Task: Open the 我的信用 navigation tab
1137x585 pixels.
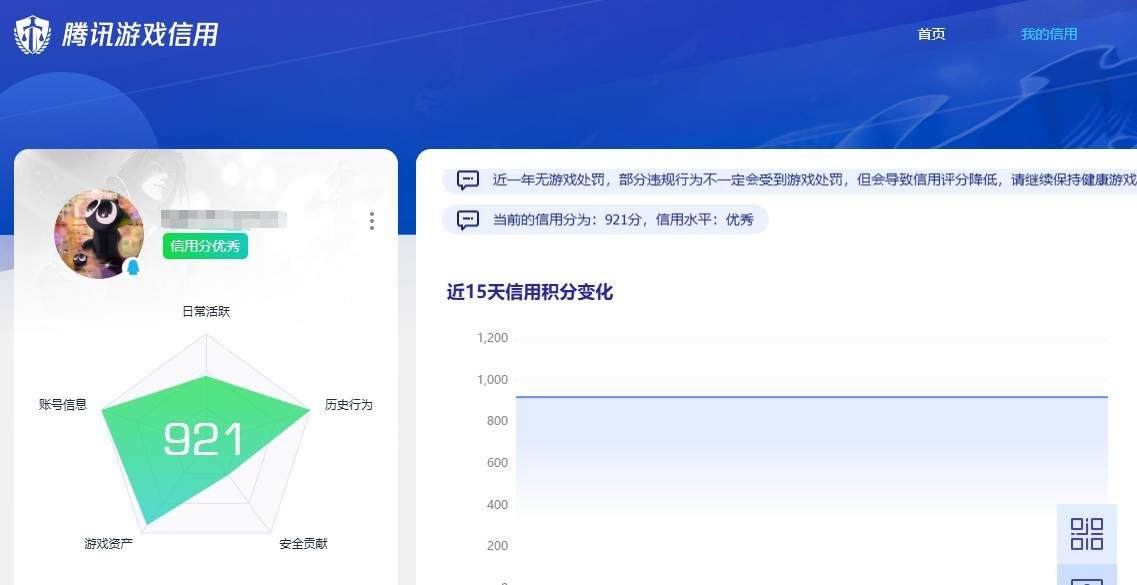Action: [x=1049, y=34]
